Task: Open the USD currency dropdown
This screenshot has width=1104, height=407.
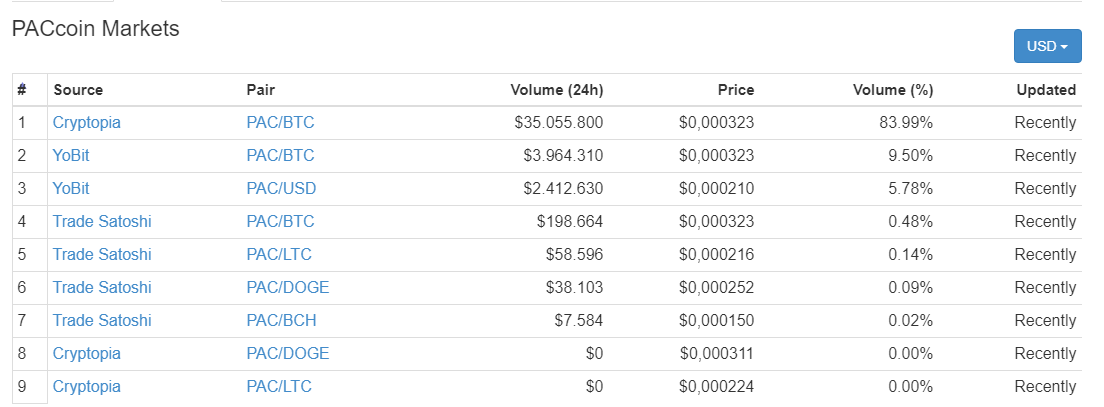Action: [x=1047, y=46]
